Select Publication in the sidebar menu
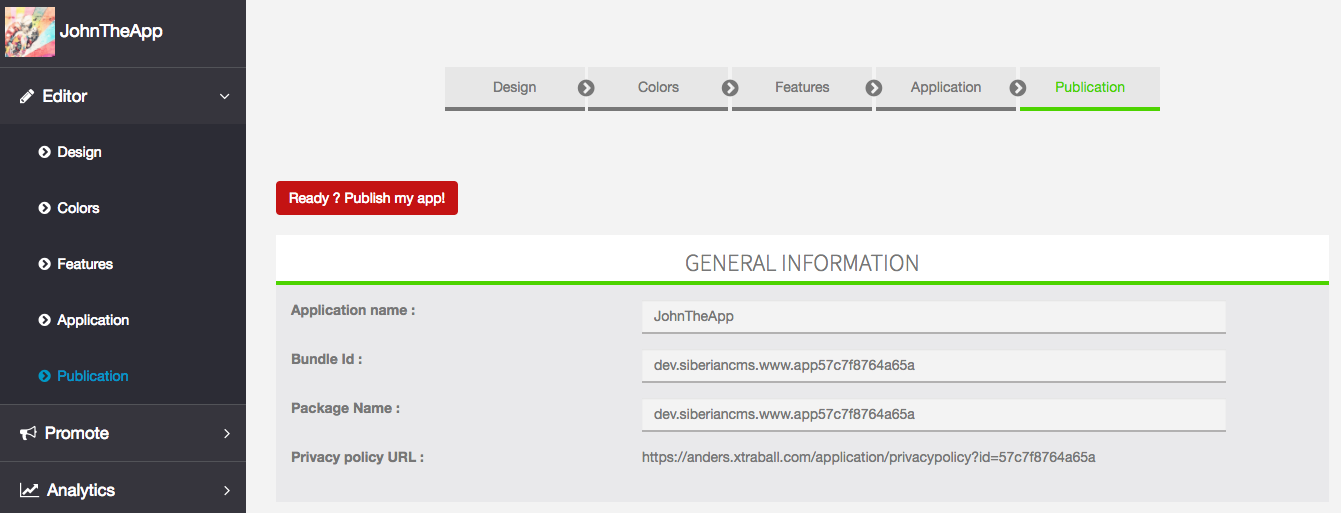The height and width of the screenshot is (513, 1341). pos(92,376)
